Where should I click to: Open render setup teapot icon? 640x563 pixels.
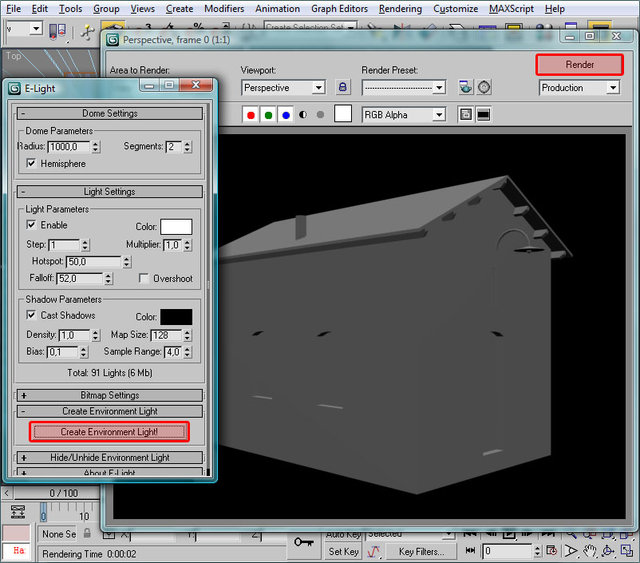point(466,88)
